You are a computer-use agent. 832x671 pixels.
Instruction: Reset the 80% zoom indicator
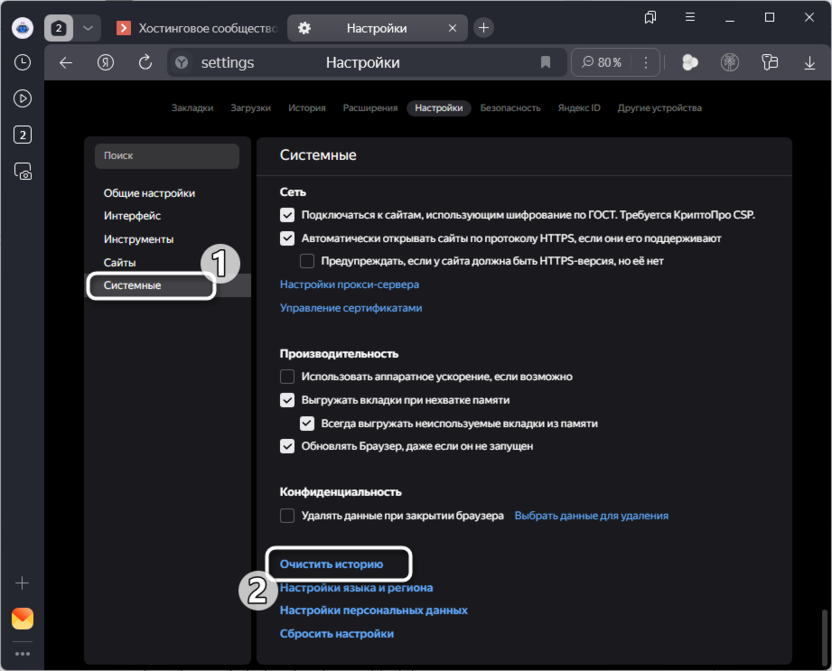point(602,63)
